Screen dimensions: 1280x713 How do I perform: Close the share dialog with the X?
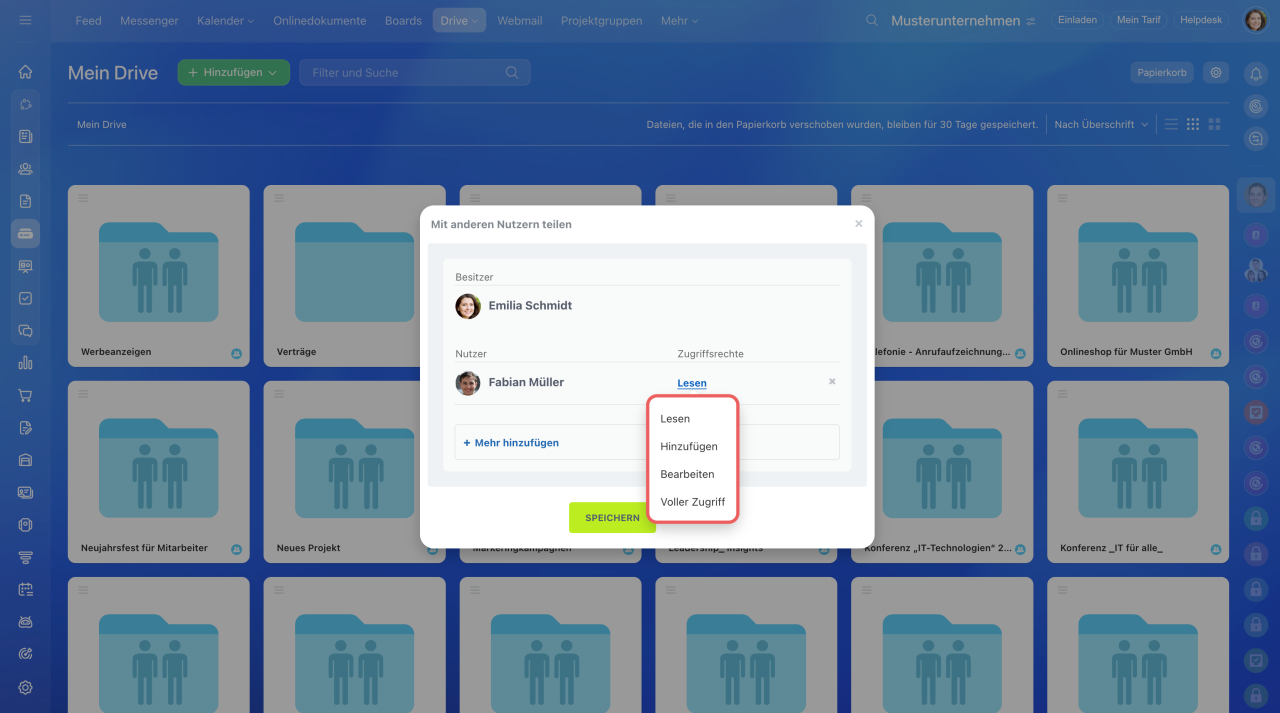858,224
